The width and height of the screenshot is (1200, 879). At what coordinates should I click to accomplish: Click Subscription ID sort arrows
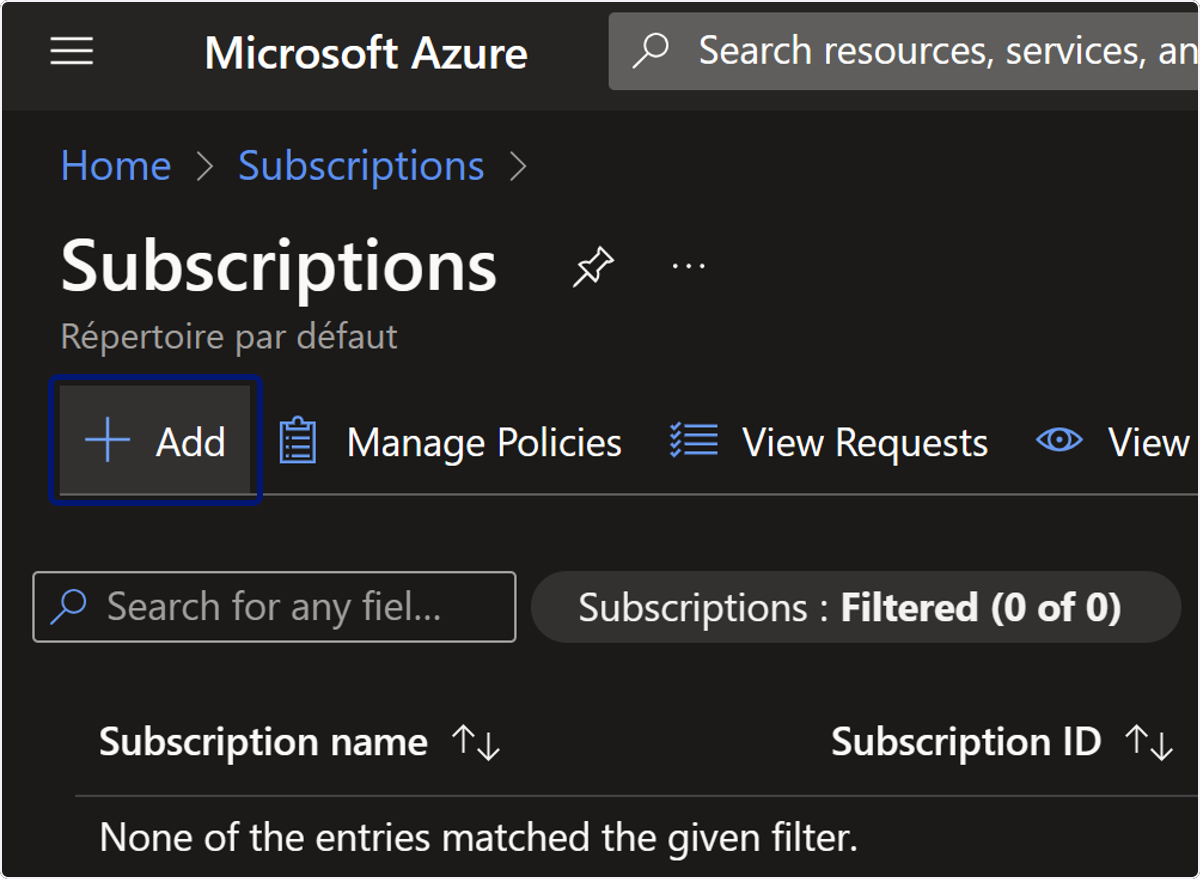click(1149, 743)
